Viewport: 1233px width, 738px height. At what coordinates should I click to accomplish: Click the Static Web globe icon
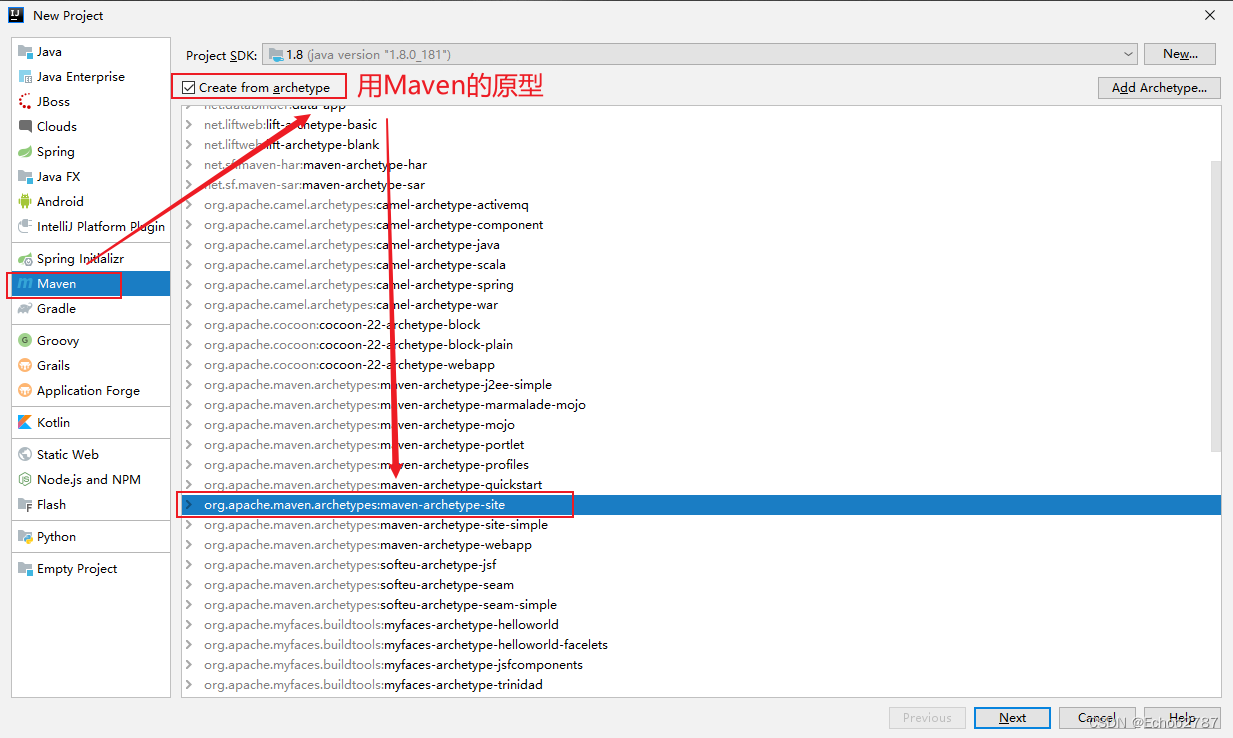(25, 455)
